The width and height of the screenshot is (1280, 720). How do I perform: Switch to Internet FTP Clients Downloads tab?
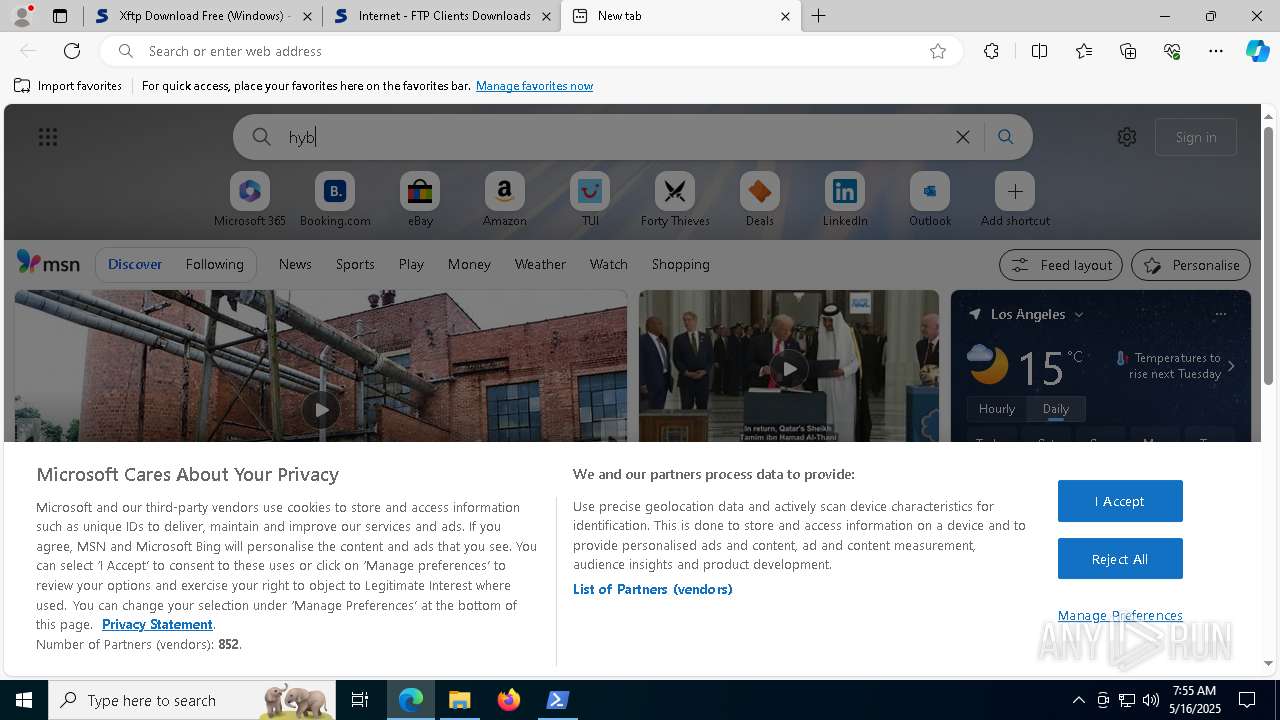click(442, 16)
